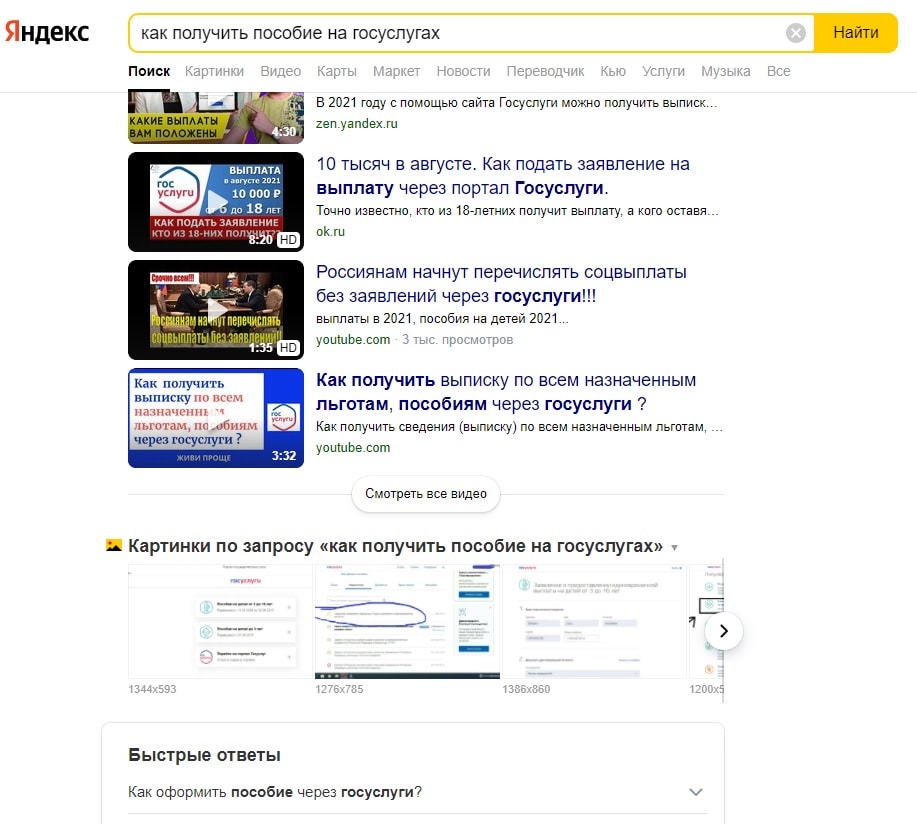Click the snippet 'выплаты в 2021, пособия на детей 2021'
The image size is (917, 824).
coord(442,319)
